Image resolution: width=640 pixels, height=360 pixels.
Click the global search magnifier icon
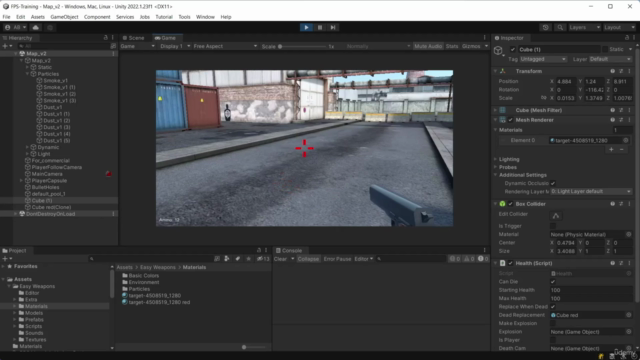(x=560, y=27)
